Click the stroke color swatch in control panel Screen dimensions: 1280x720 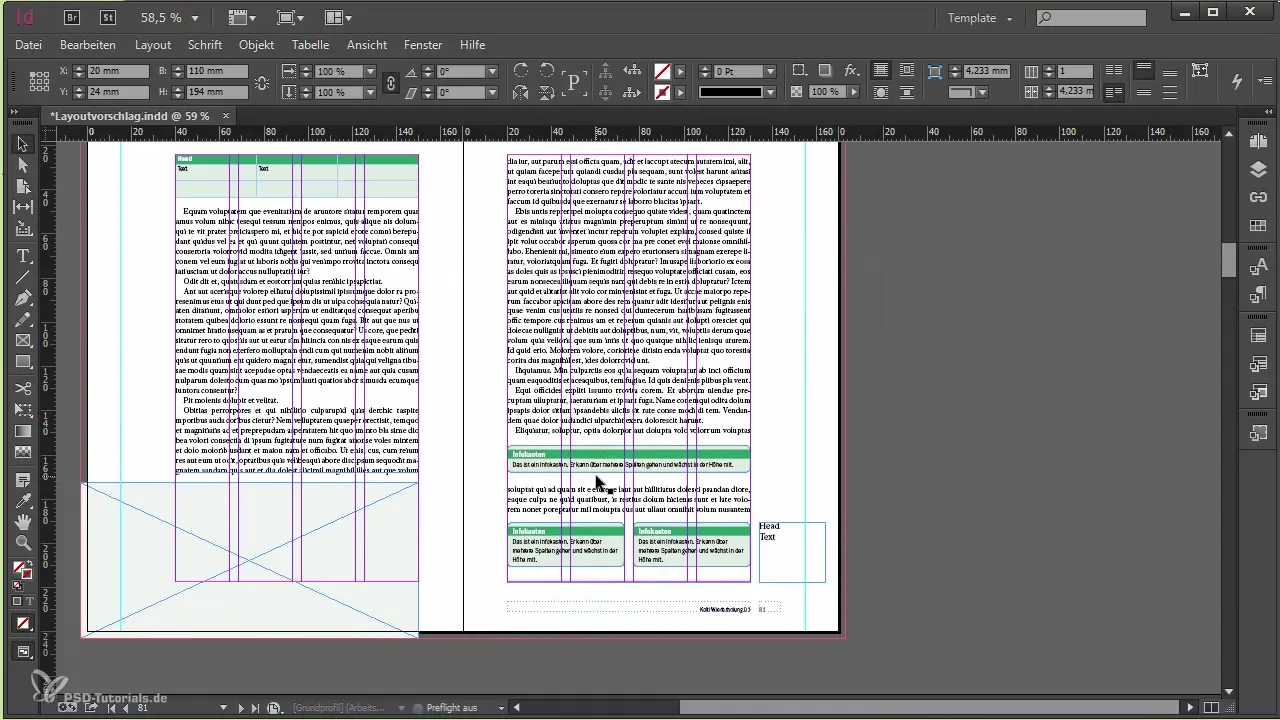(662, 93)
